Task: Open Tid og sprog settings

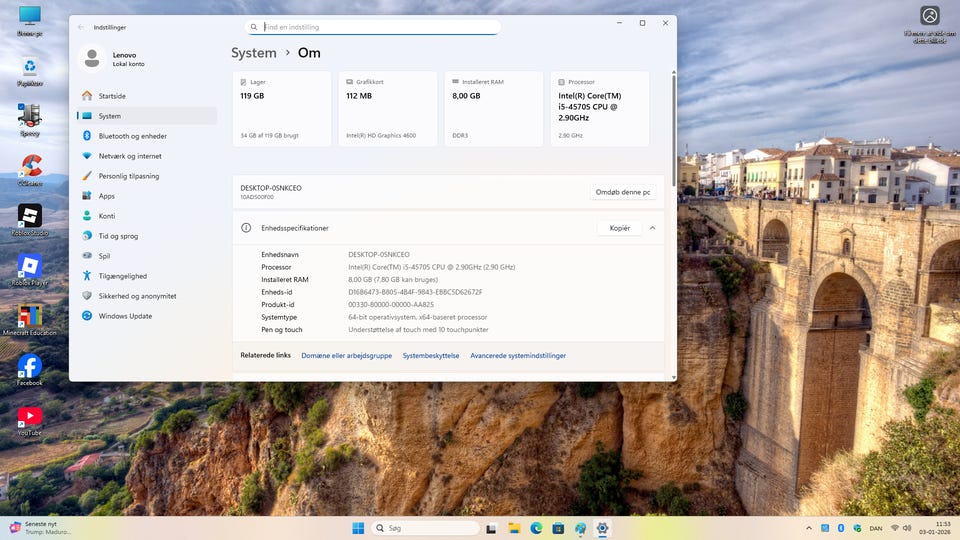Action: pyautogui.click(x=147, y=236)
